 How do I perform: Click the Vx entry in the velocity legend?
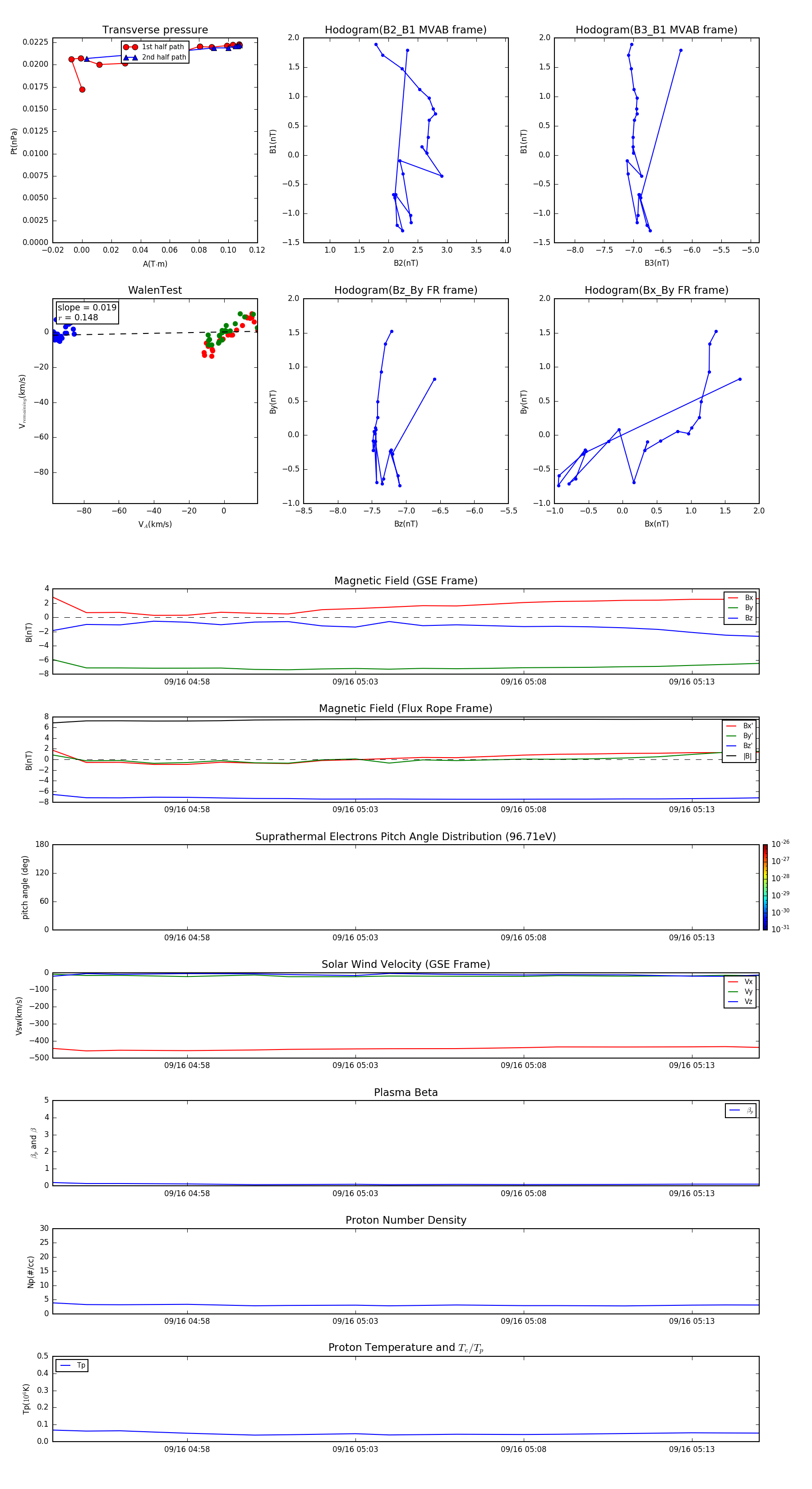tap(740, 982)
